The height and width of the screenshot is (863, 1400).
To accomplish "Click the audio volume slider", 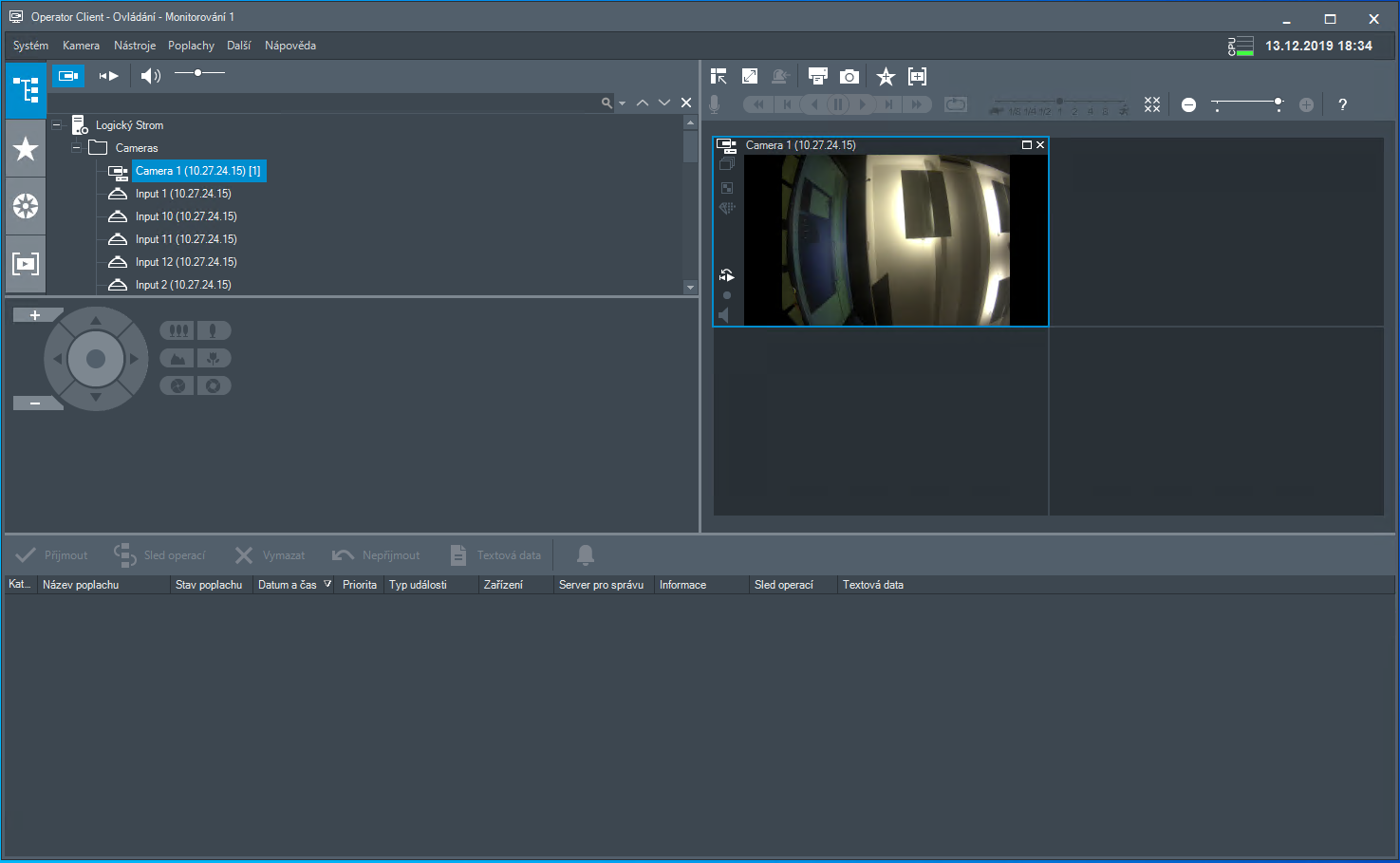I will [199, 73].
